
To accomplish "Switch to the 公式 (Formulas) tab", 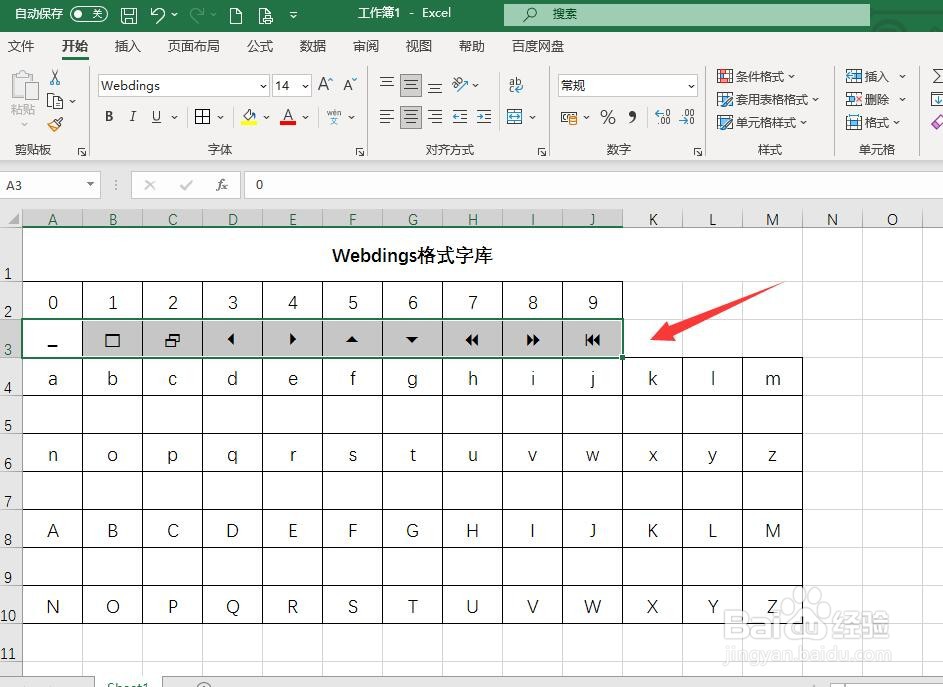I will coord(260,46).
